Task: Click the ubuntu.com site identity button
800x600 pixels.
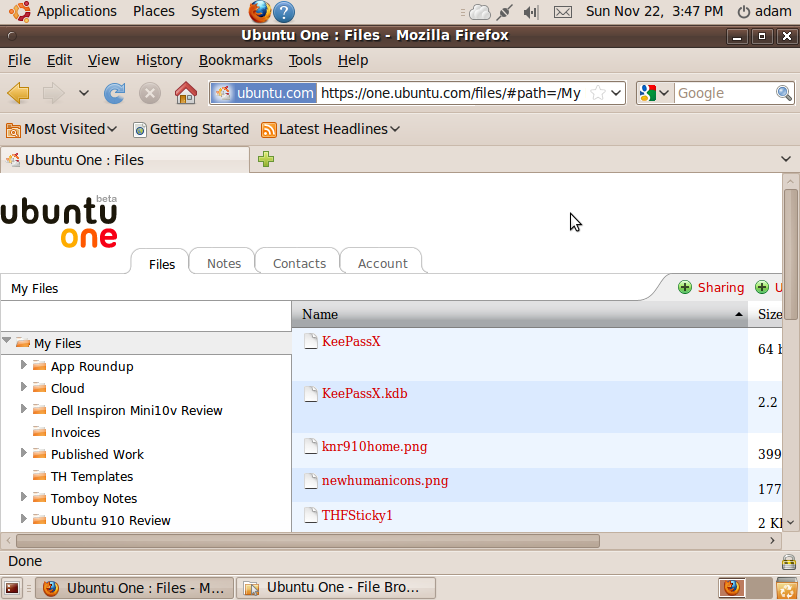Action: point(264,93)
